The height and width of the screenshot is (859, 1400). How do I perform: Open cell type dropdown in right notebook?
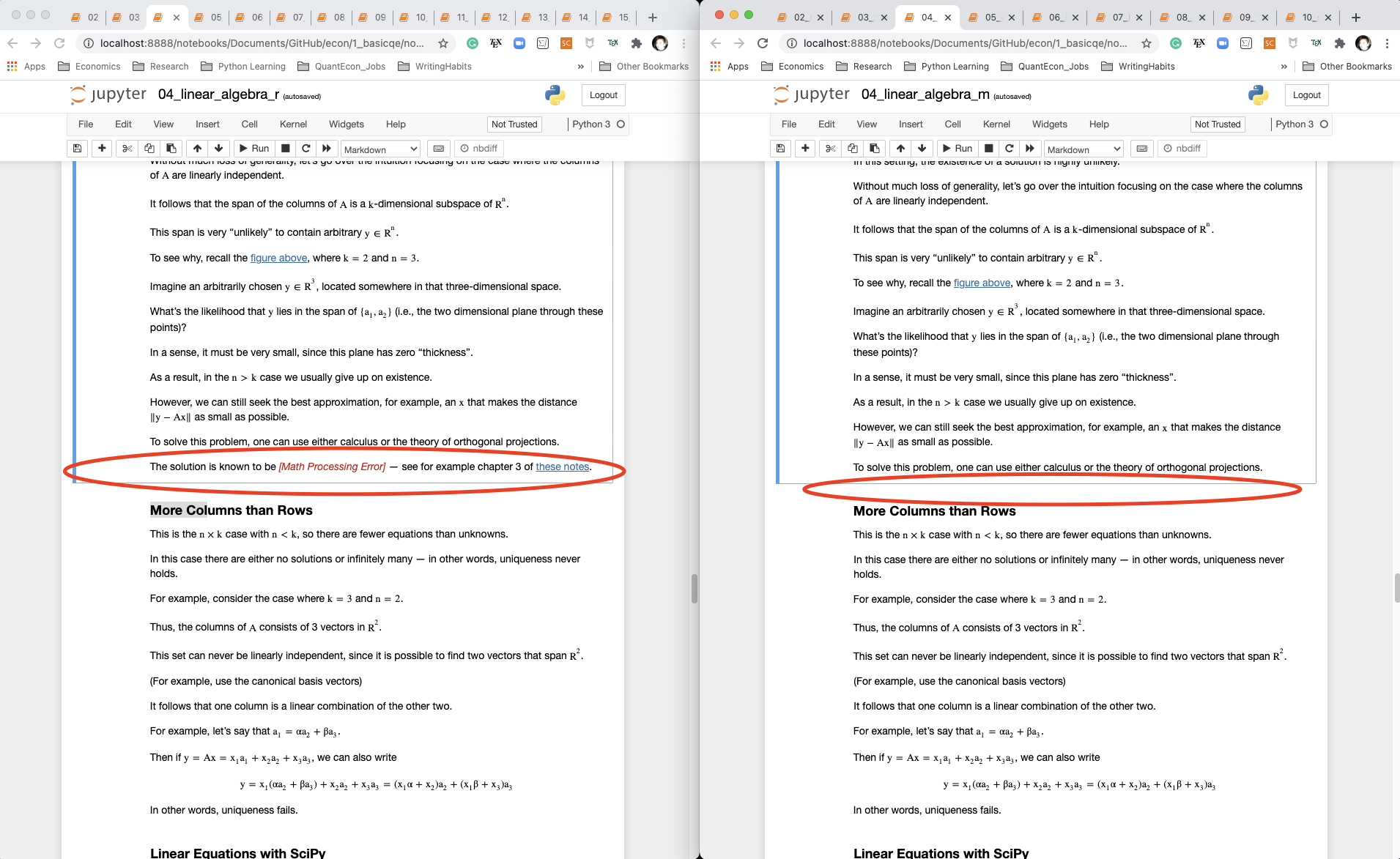1084,149
